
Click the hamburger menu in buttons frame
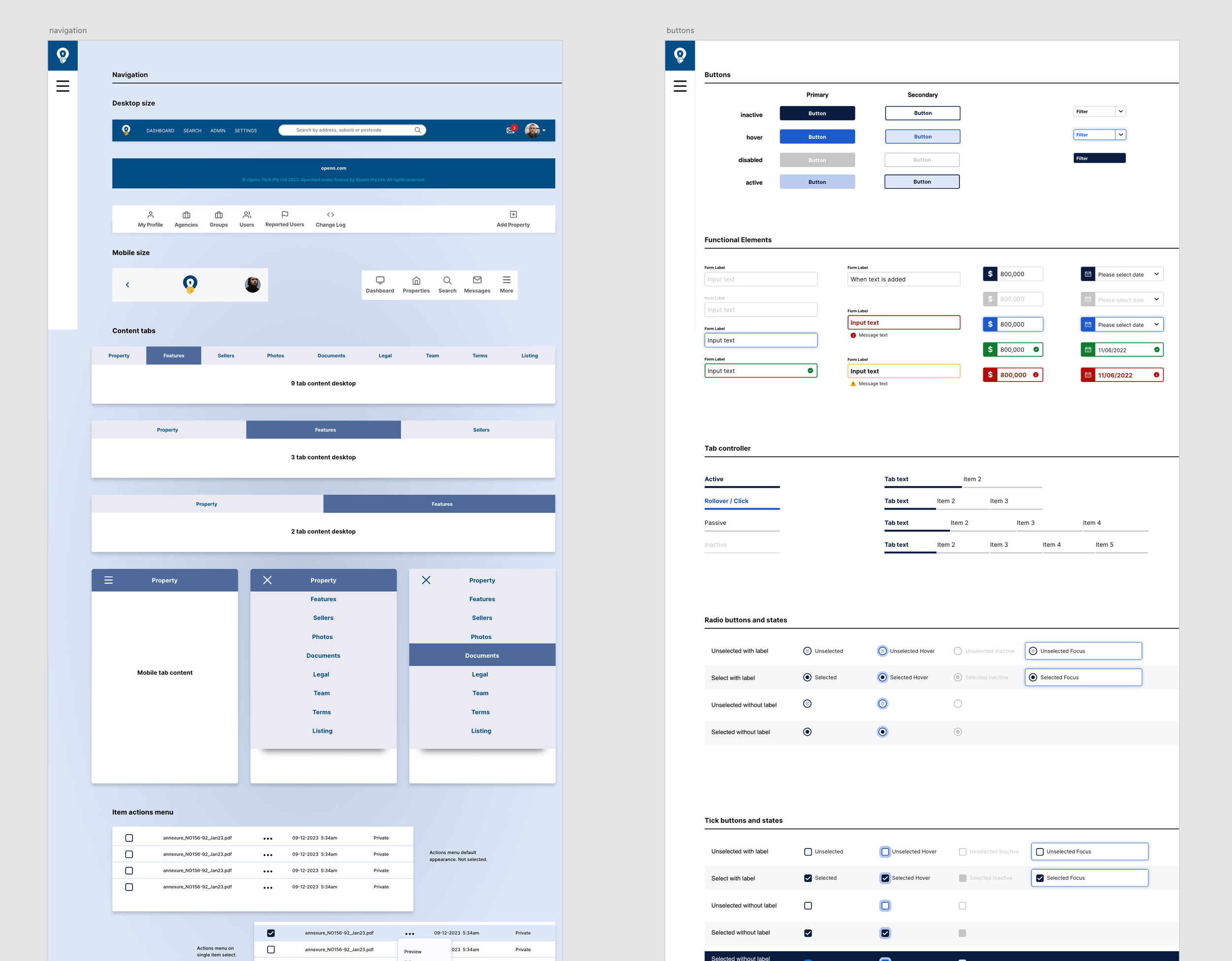(680, 86)
